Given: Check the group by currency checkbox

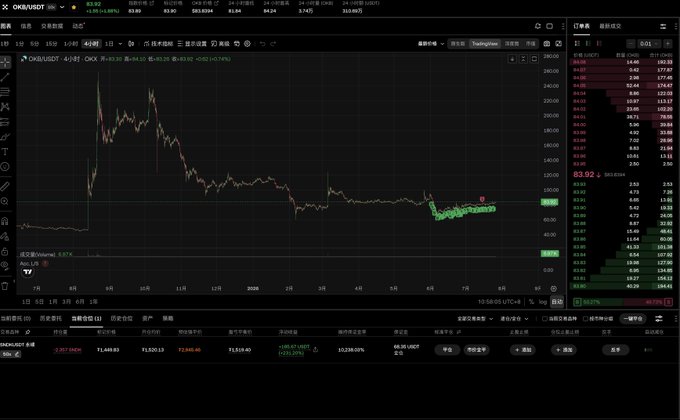Looking at the screenshot, I should 585,318.
